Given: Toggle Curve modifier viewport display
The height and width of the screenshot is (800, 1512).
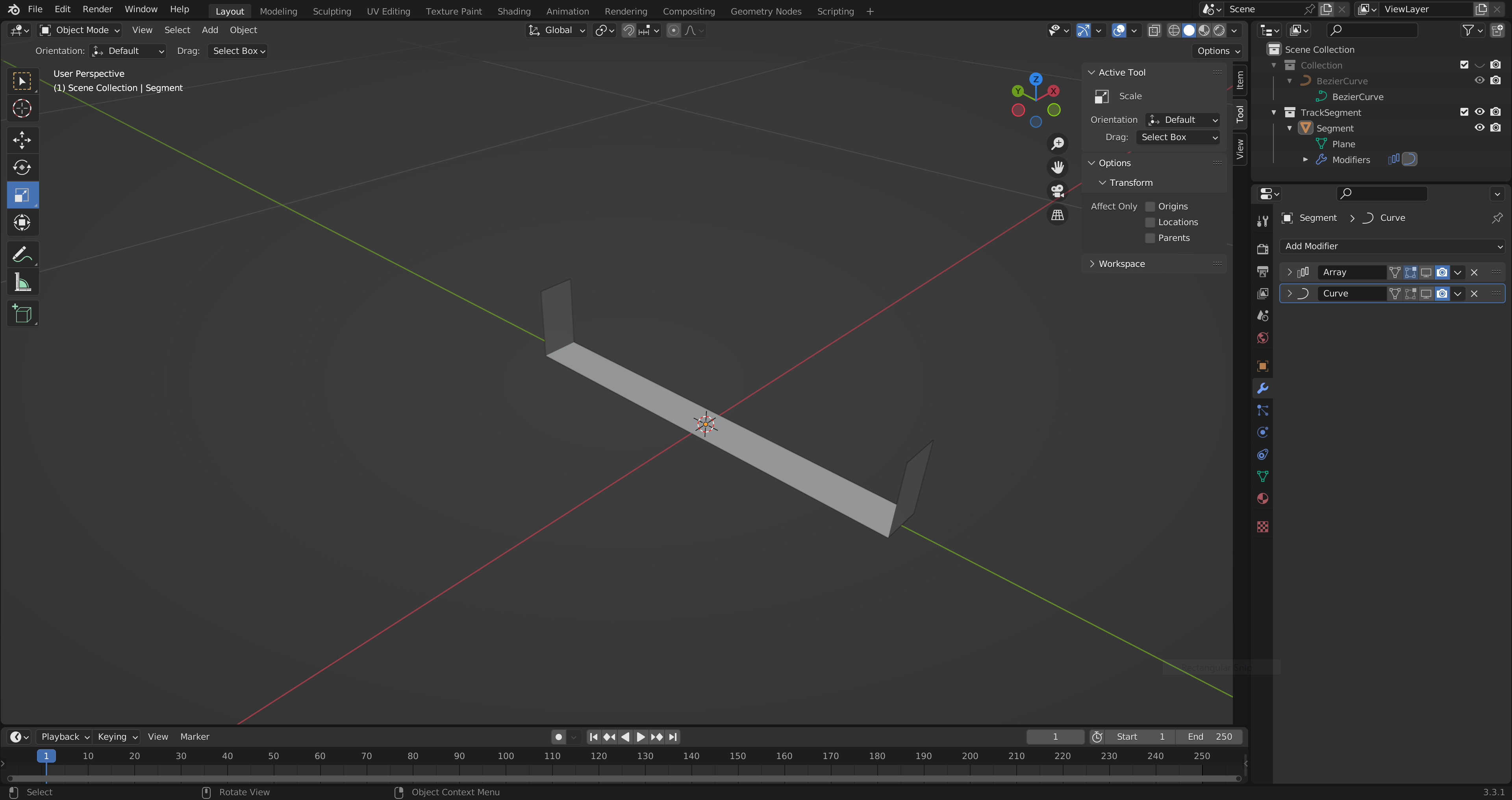Looking at the screenshot, I should [1426, 293].
